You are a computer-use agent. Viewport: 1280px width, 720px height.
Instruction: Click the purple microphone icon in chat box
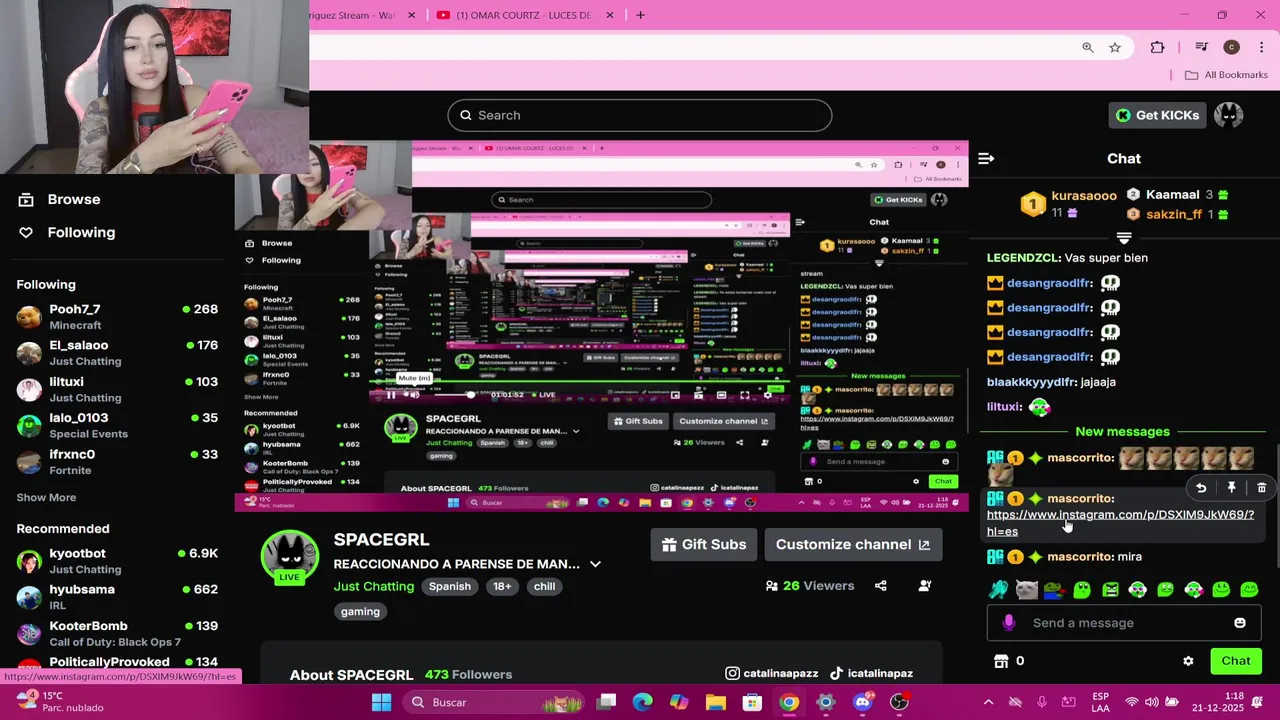[1009, 623]
